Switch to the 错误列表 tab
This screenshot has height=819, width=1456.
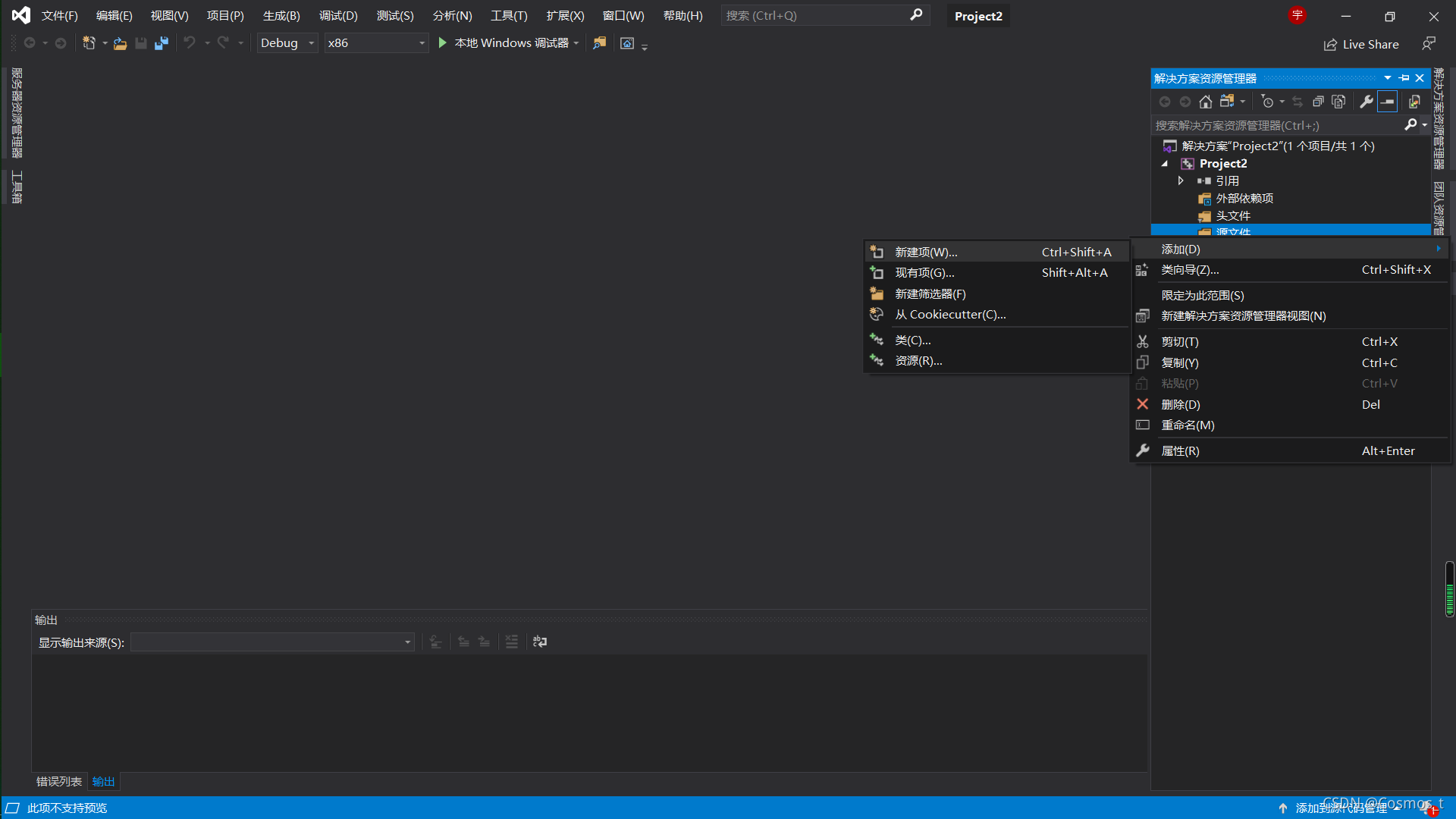click(x=59, y=781)
